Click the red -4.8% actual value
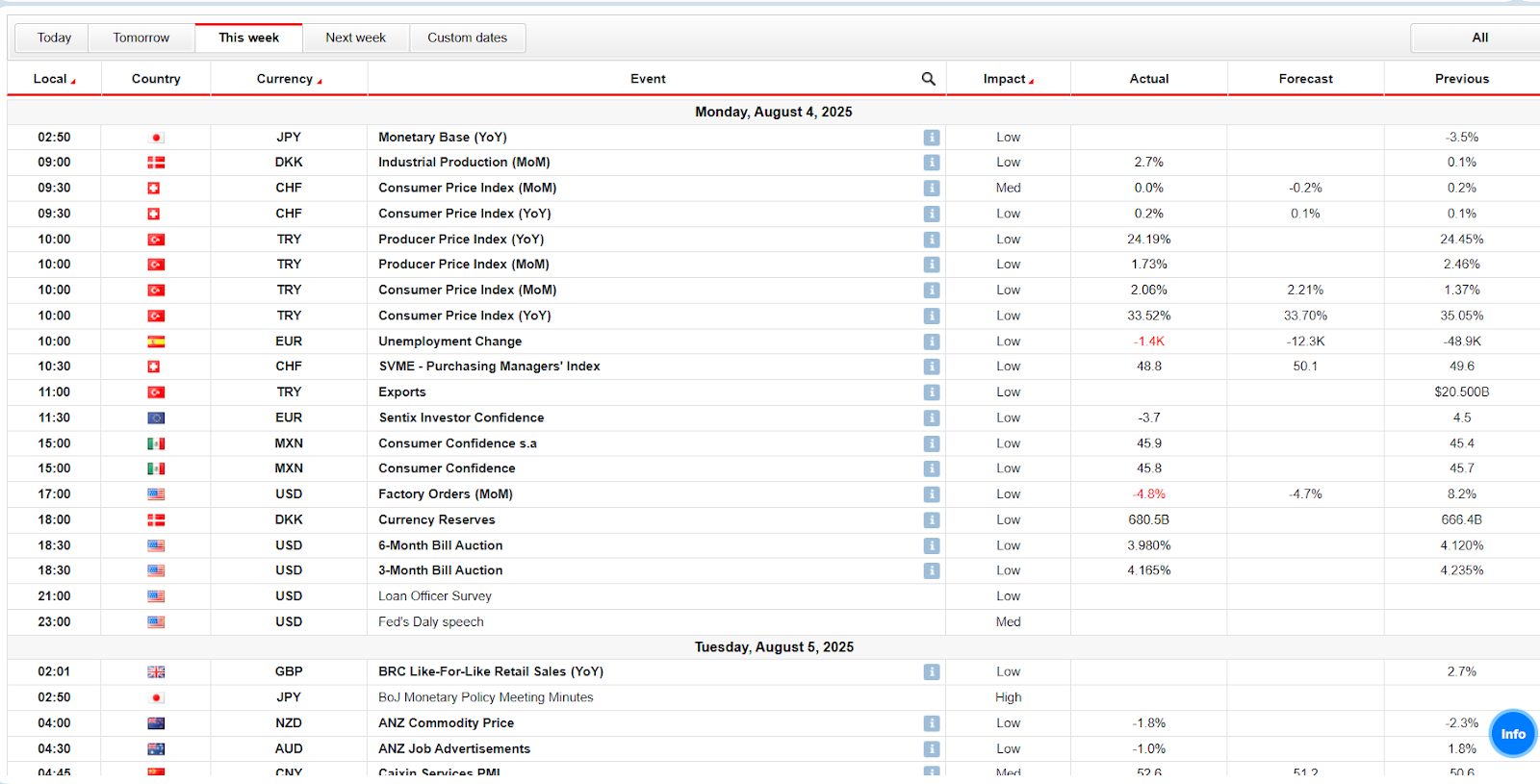Viewport: 1540px width, 784px height. 1149,494
